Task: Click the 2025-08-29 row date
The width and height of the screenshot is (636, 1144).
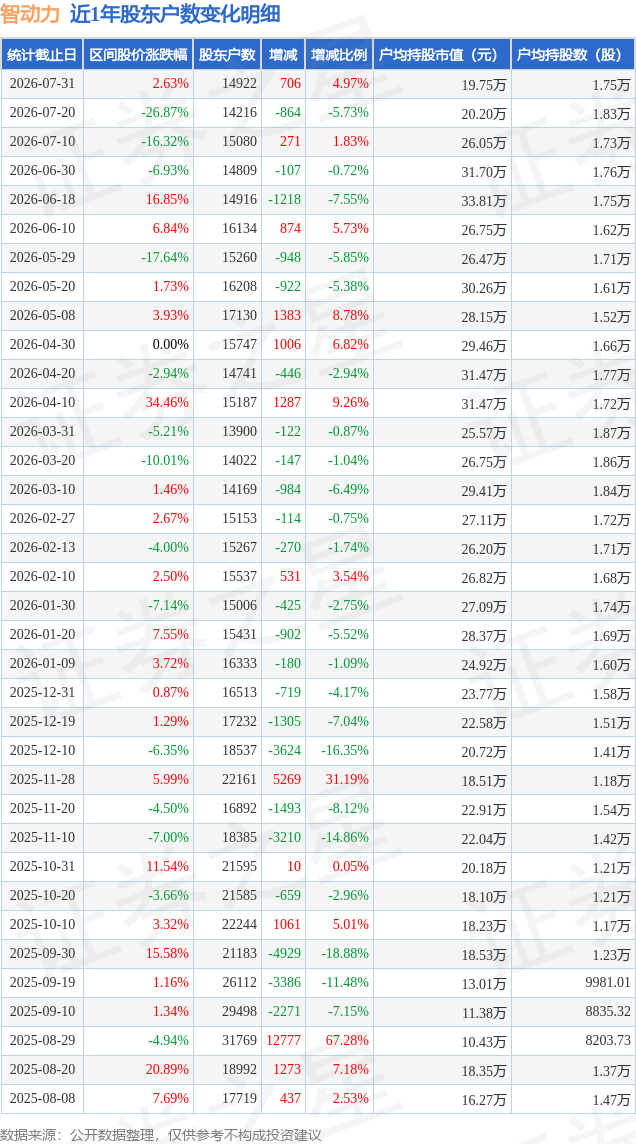Action: coord(42,1040)
